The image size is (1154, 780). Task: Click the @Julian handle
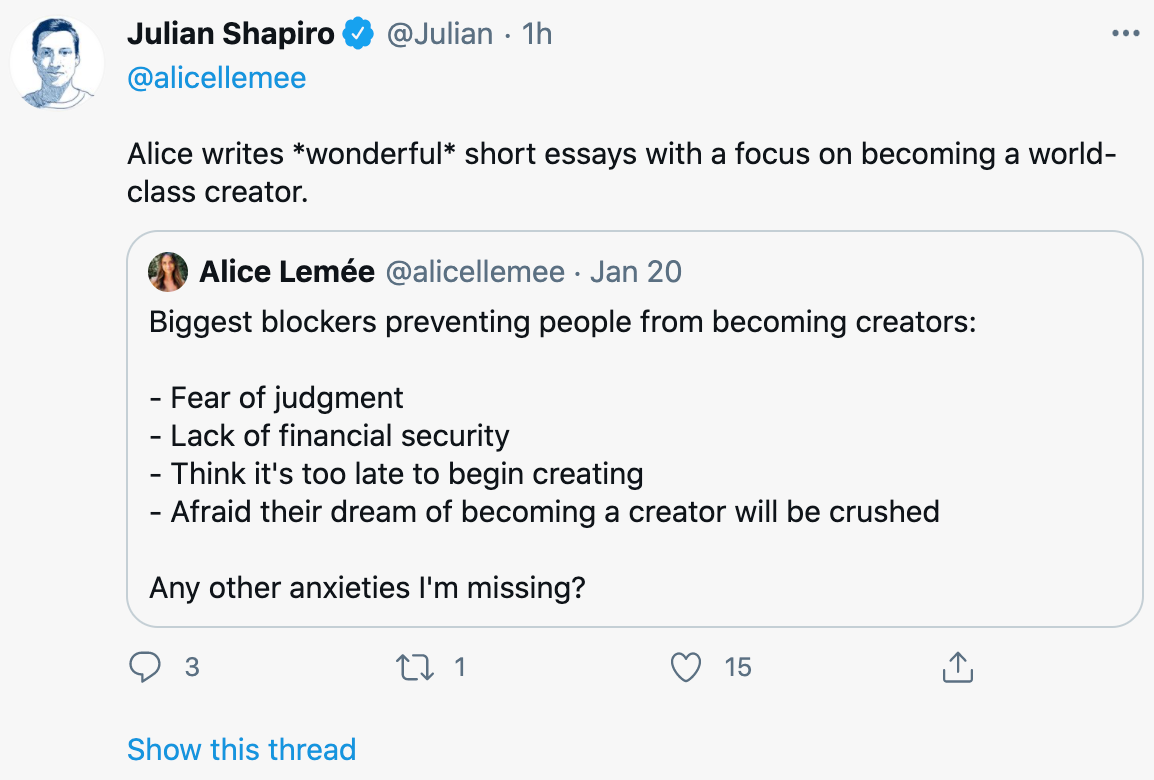tap(440, 34)
